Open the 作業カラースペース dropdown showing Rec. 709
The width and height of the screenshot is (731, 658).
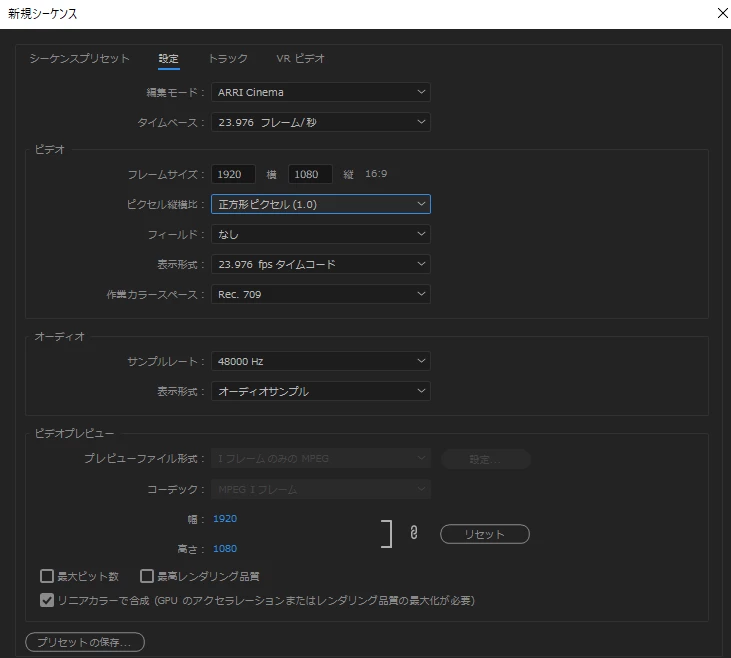click(x=321, y=294)
